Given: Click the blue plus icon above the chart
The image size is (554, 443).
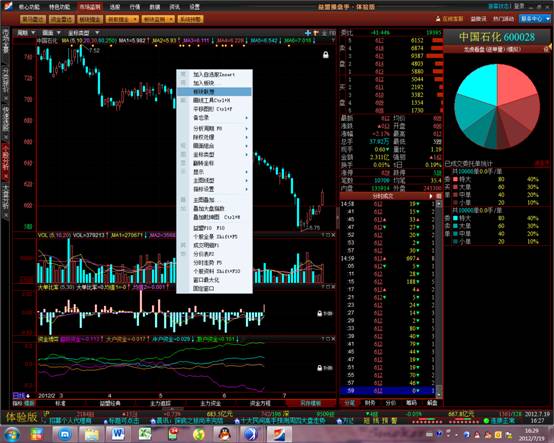Looking at the screenshot, I should (308, 33).
